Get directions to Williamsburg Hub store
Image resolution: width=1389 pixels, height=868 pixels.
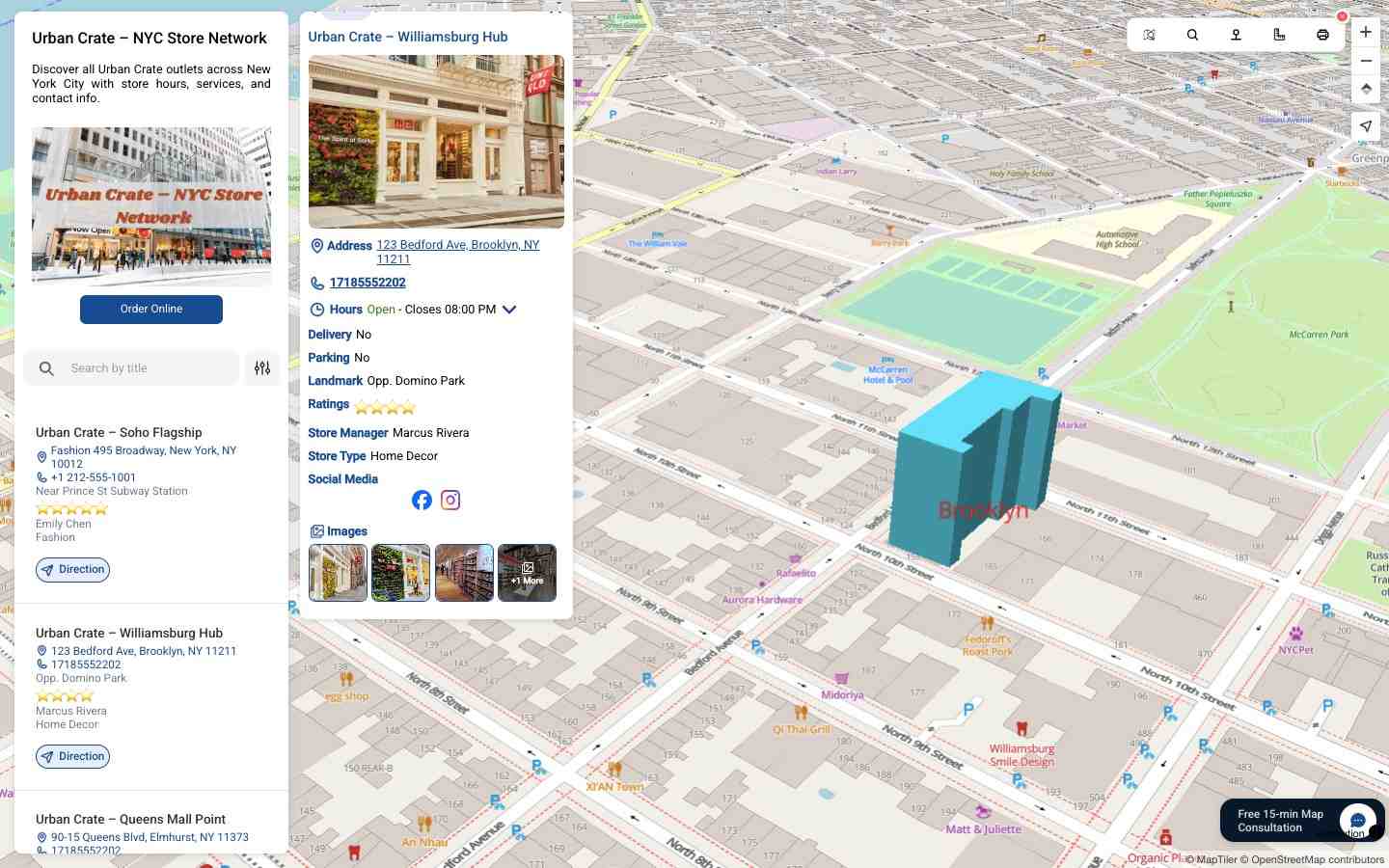72,757
